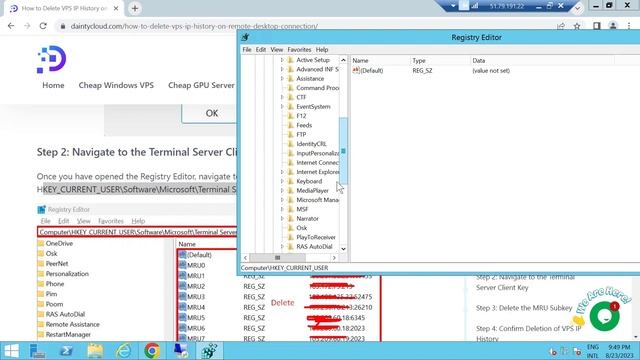
Task: Expand the Keyboard registry key
Action: (x=282, y=181)
